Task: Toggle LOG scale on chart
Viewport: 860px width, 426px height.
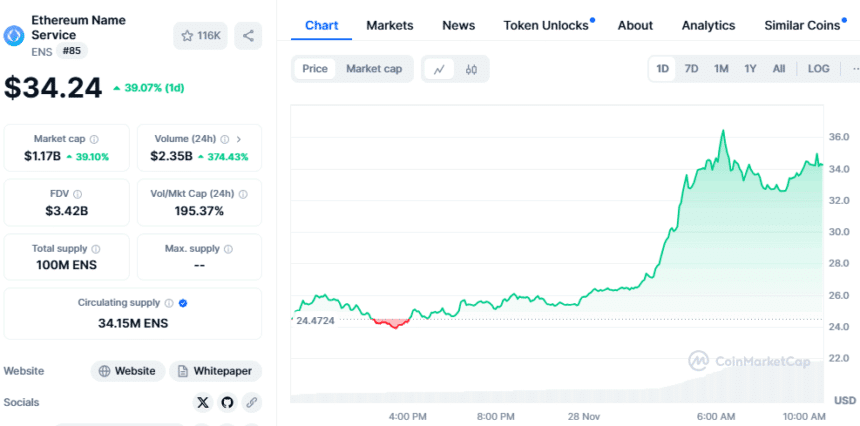Action: pyautogui.click(x=818, y=69)
